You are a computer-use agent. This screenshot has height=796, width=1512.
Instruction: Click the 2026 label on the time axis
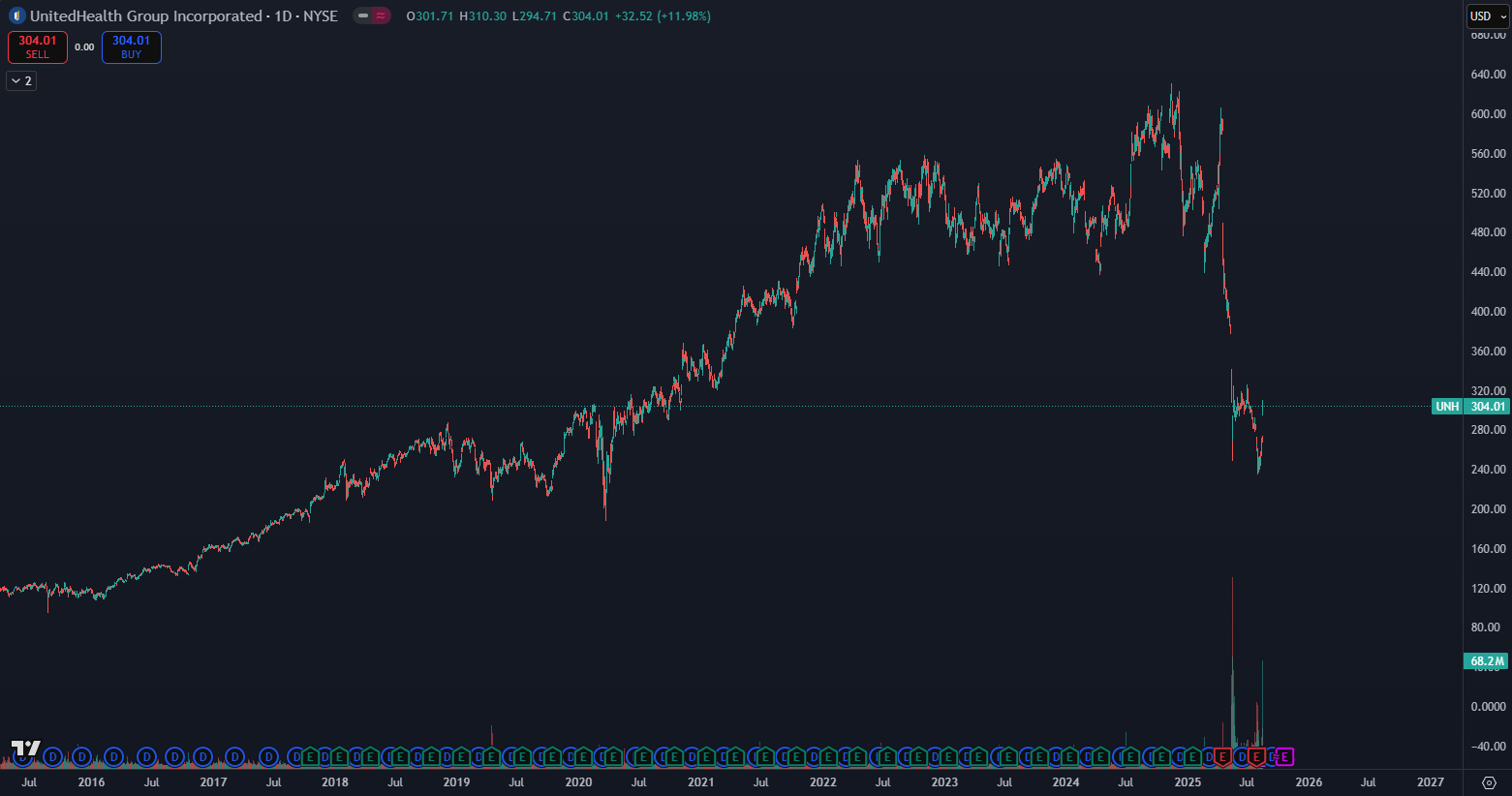1309,782
